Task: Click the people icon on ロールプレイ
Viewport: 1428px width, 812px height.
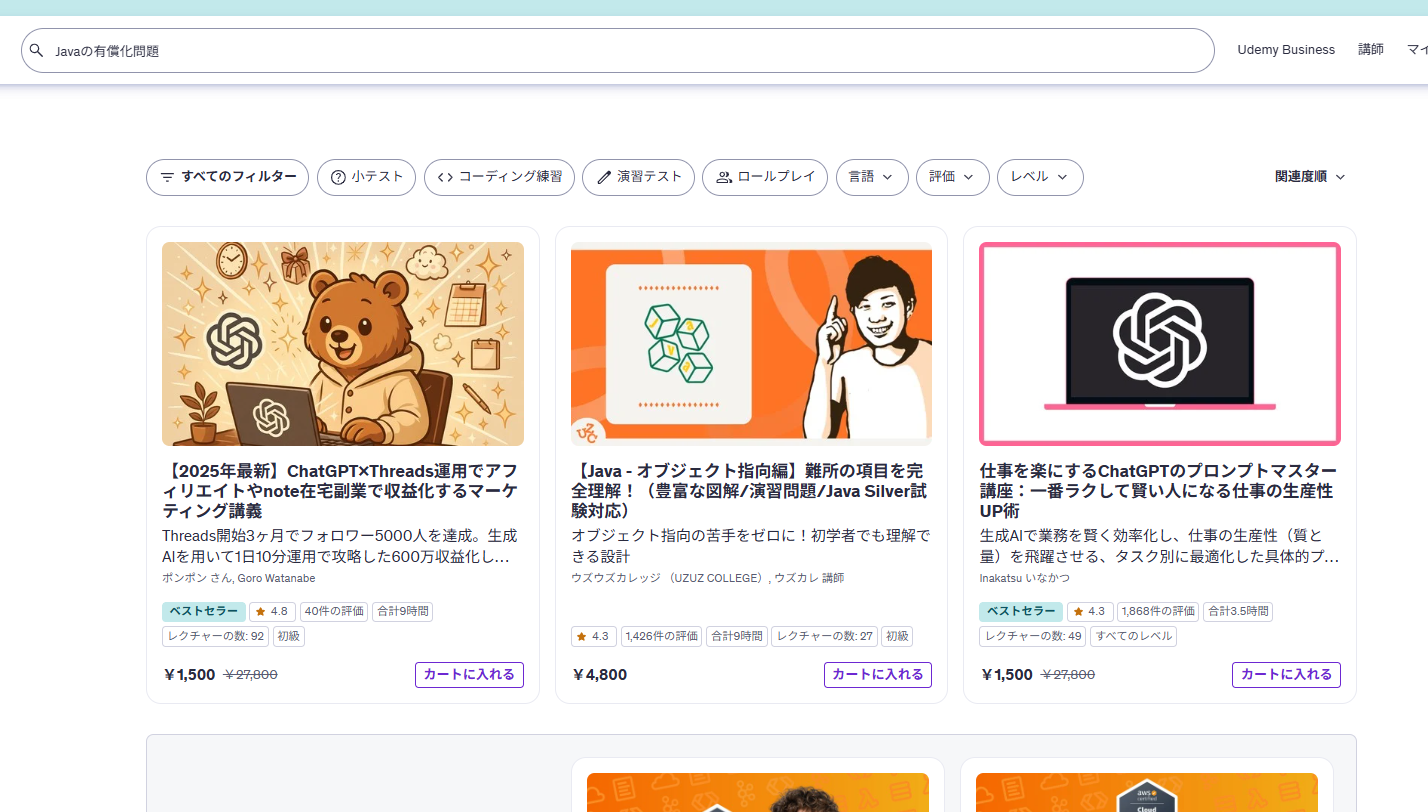Action: tap(724, 177)
